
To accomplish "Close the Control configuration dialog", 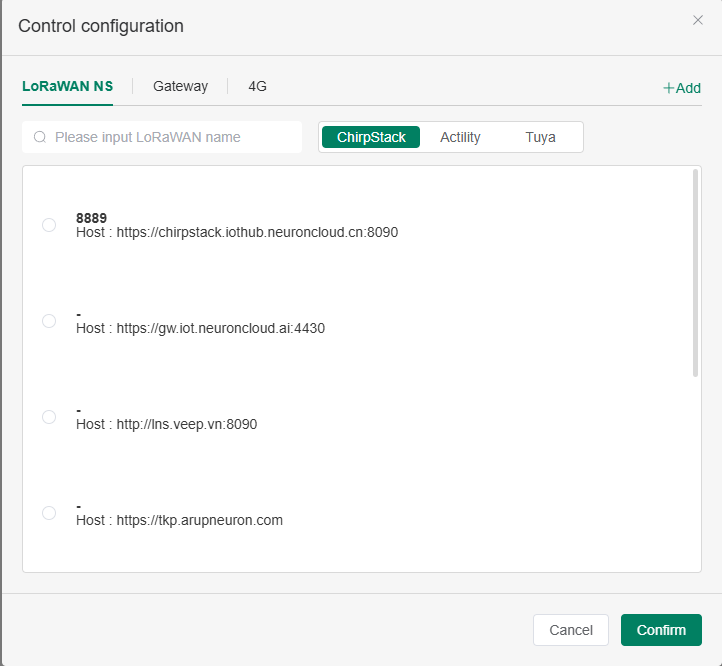I will (698, 20).
